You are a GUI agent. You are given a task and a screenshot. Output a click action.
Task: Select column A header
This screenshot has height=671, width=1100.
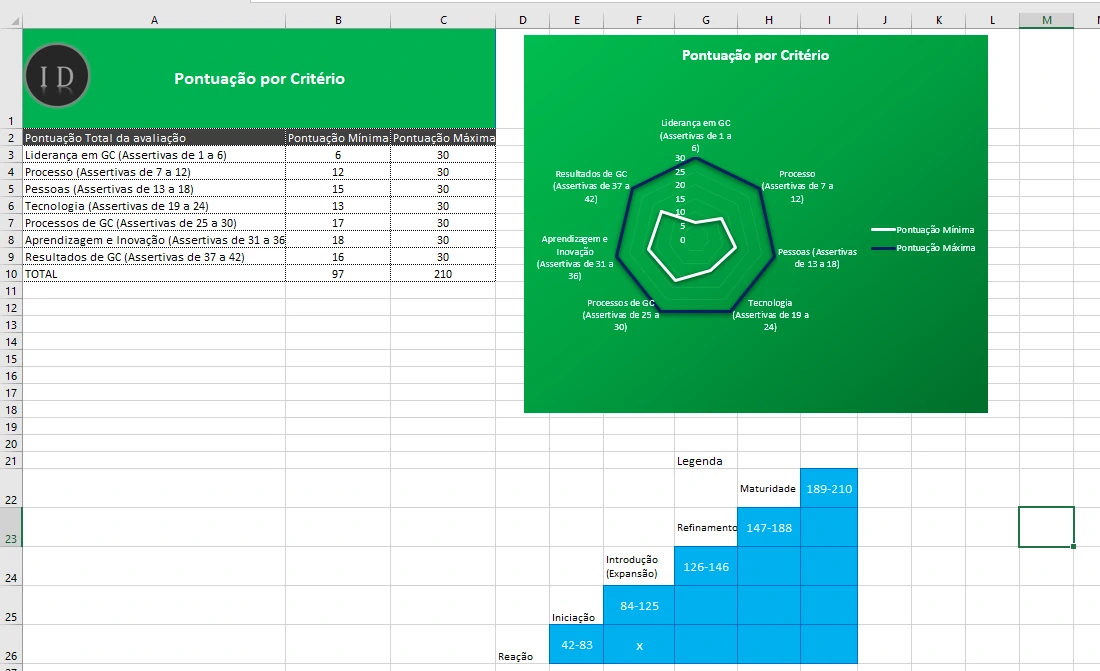point(153,20)
